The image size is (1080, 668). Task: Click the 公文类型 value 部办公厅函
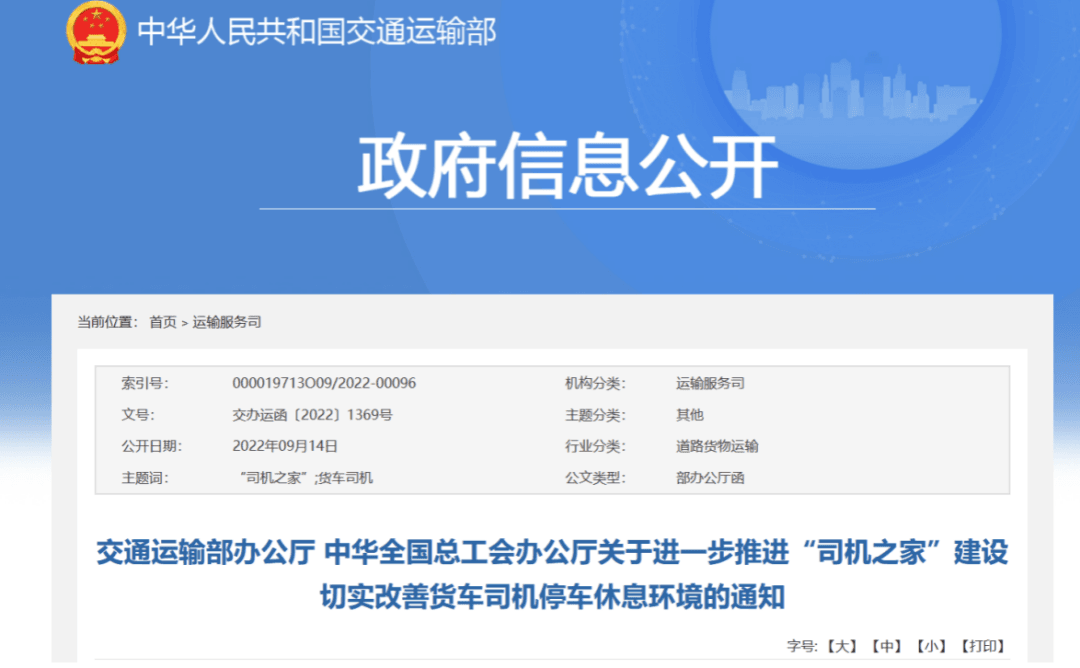point(710,478)
